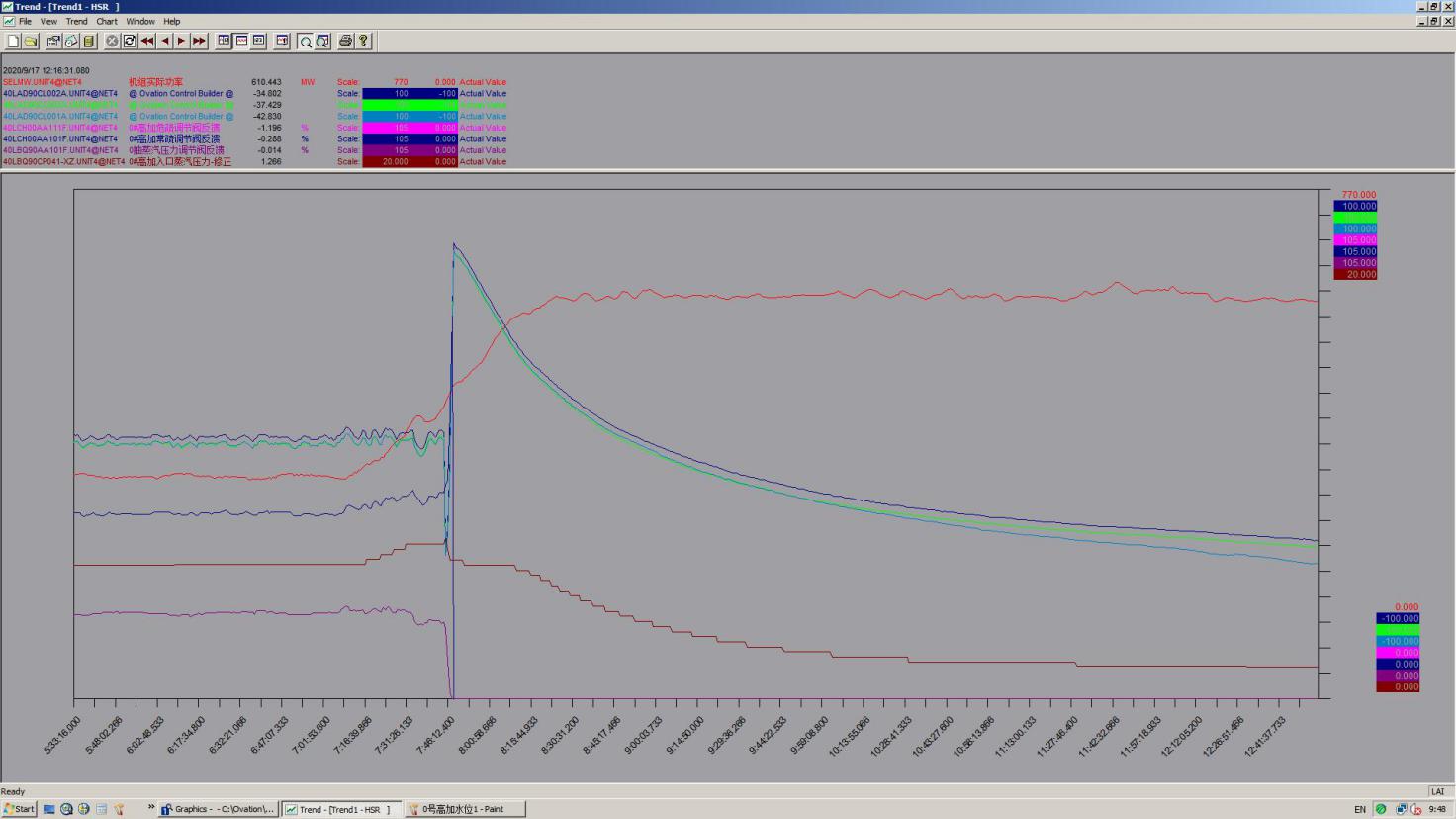This screenshot has width=1456, height=819.
Task: Click the purple scale swatch for 40LBQ90AA101F
Action: (x=409, y=150)
